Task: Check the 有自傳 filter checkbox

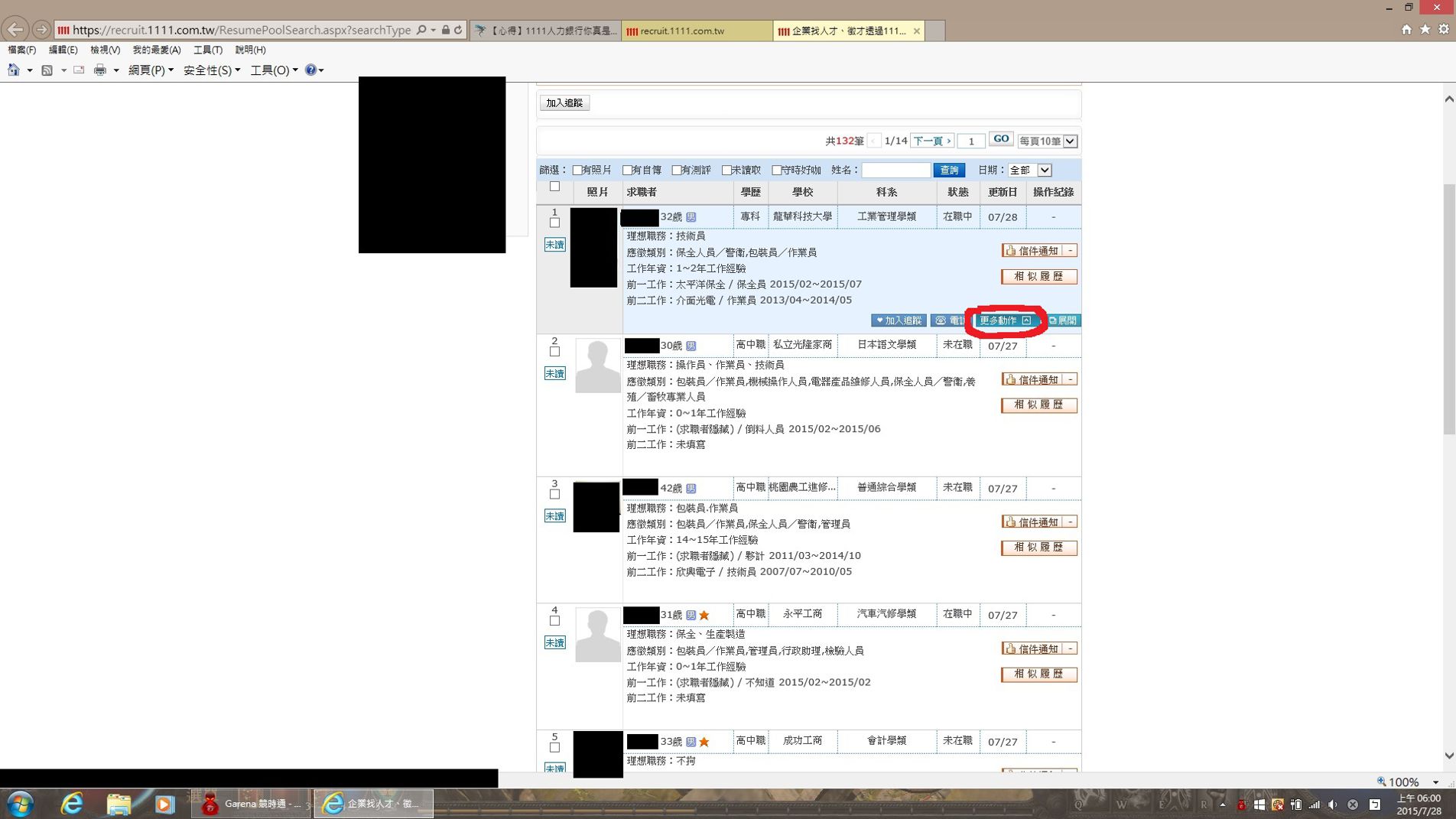Action: [627, 171]
